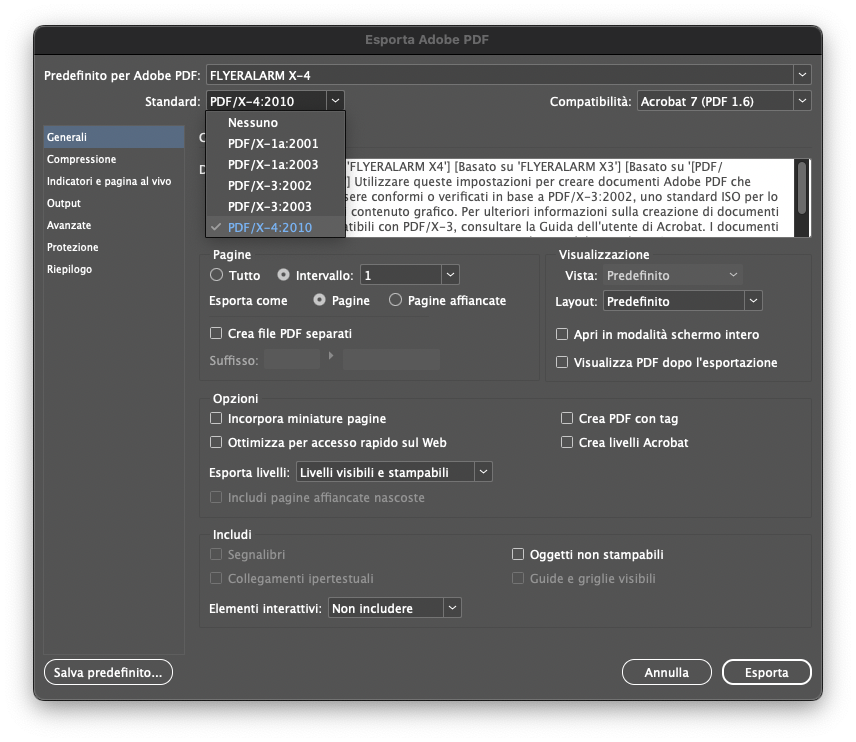Choose Pagine affiancate export option
This screenshot has width=856, height=742.
coord(396,301)
